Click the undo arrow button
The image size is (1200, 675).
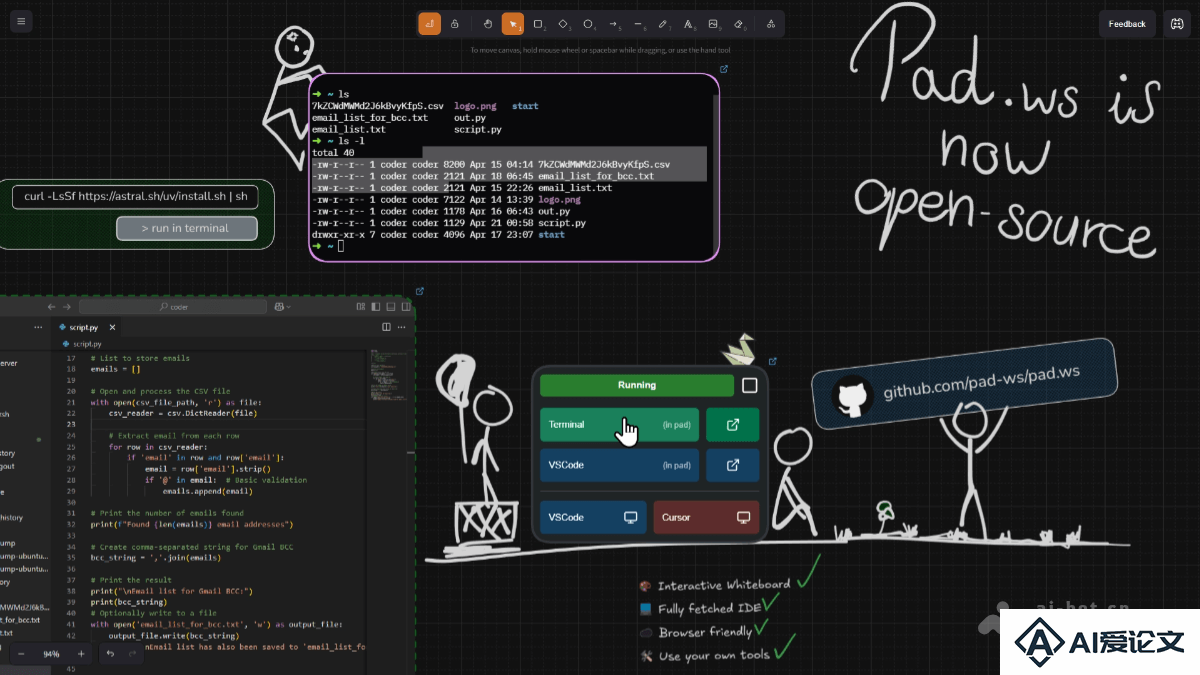click(111, 653)
